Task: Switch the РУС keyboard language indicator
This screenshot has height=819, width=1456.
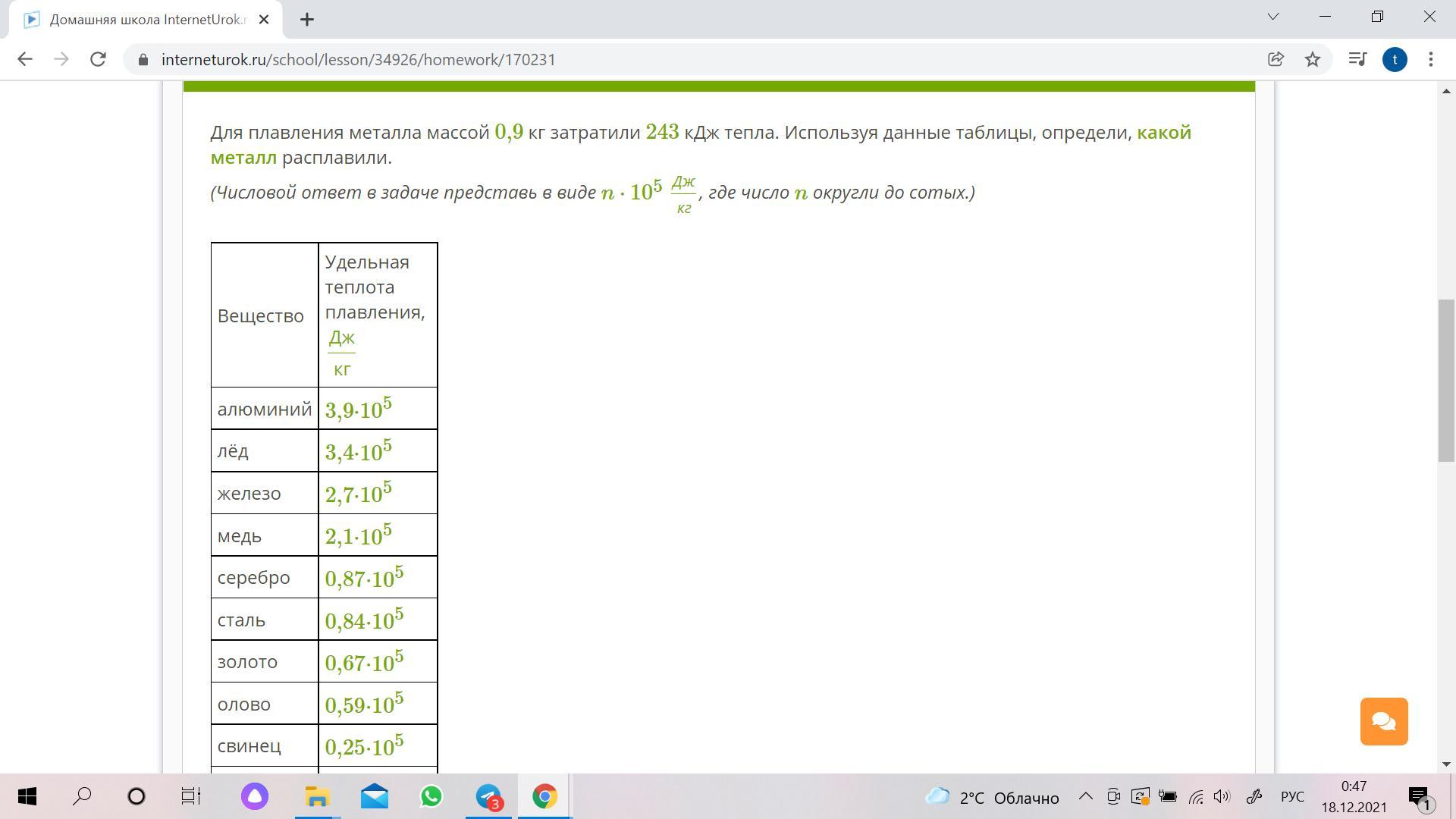Action: (1292, 797)
